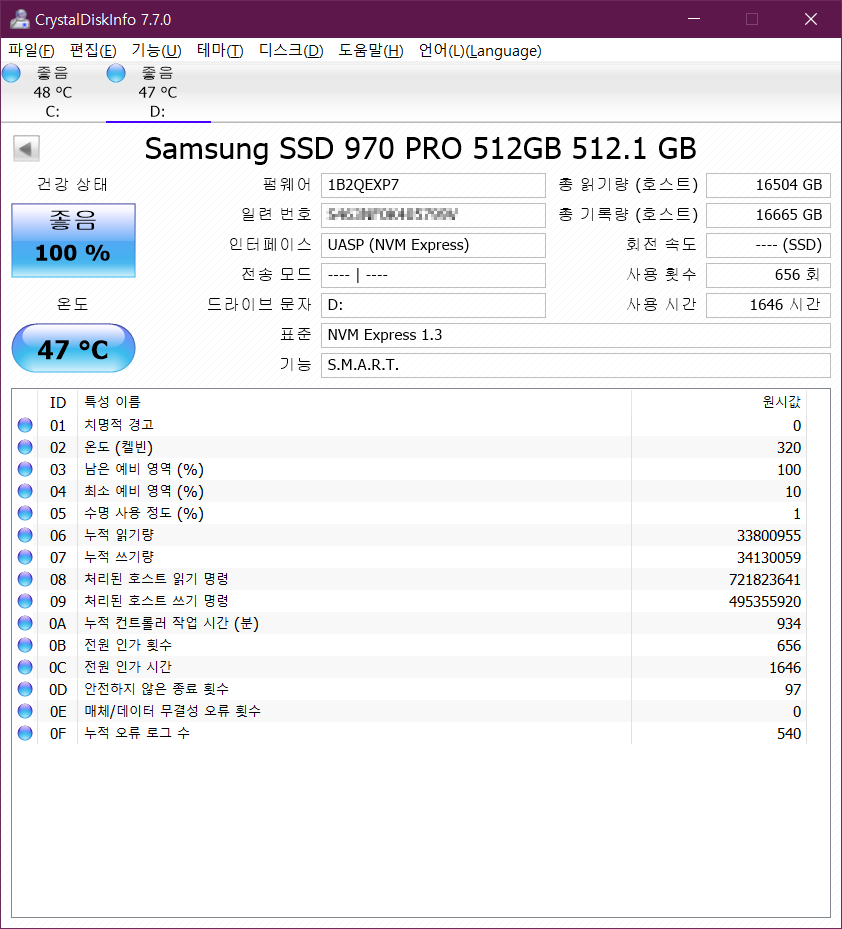
Task: Open the 언어(L)(Language) menu
Action: click(480, 50)
